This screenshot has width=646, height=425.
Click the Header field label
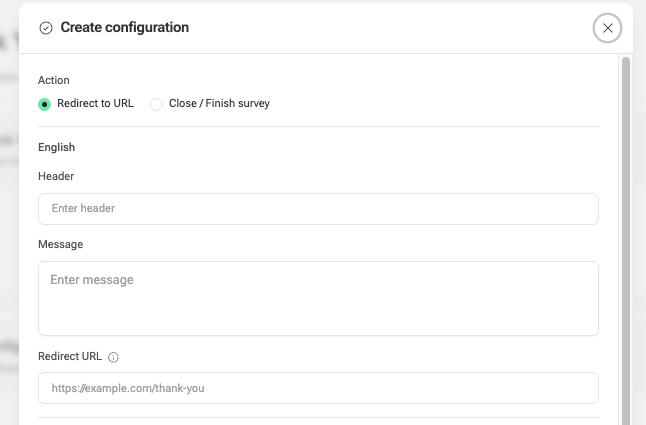click(x=56, y=176)
